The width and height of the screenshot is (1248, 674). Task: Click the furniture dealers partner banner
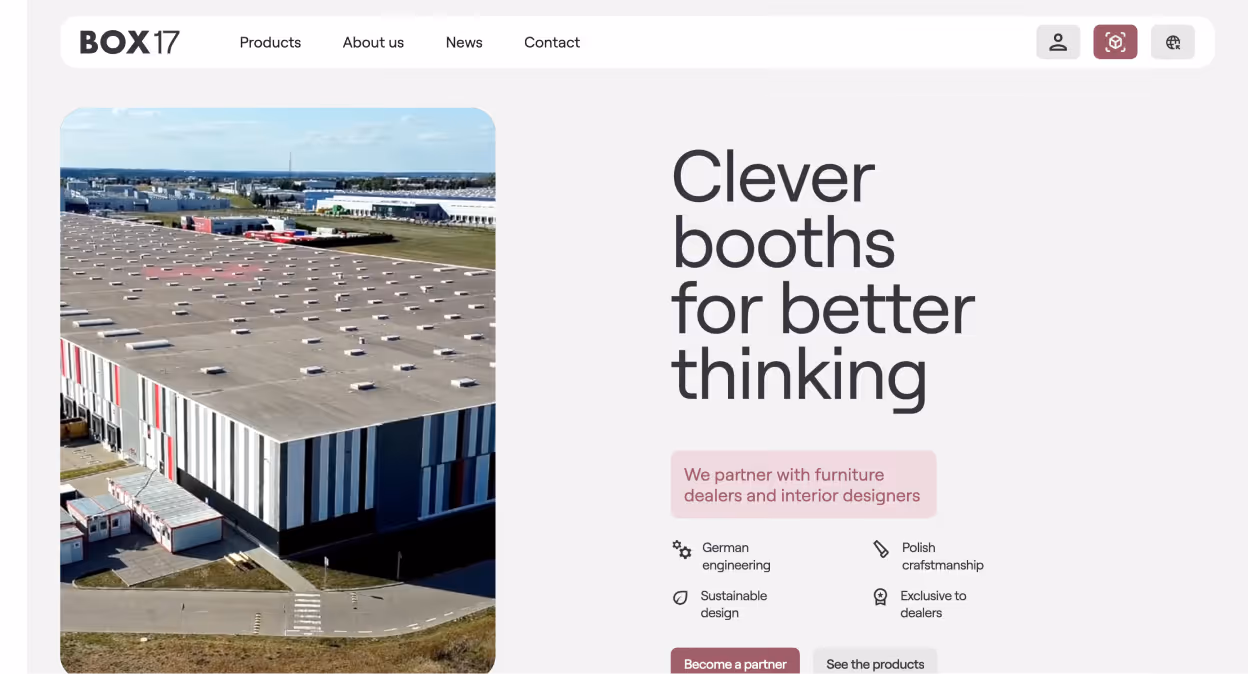(803, 485)
